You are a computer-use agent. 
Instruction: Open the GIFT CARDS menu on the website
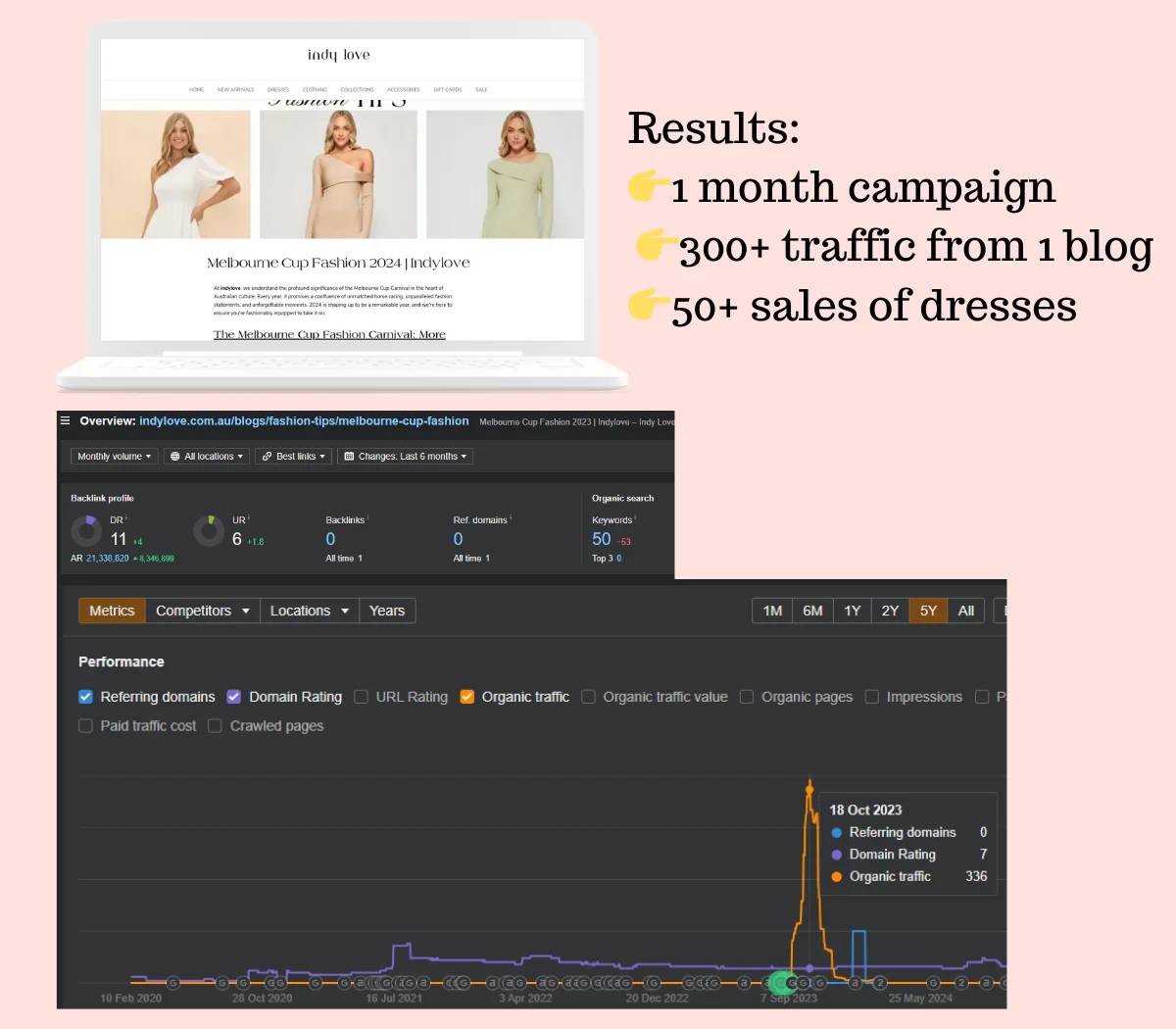click(447, 90)
